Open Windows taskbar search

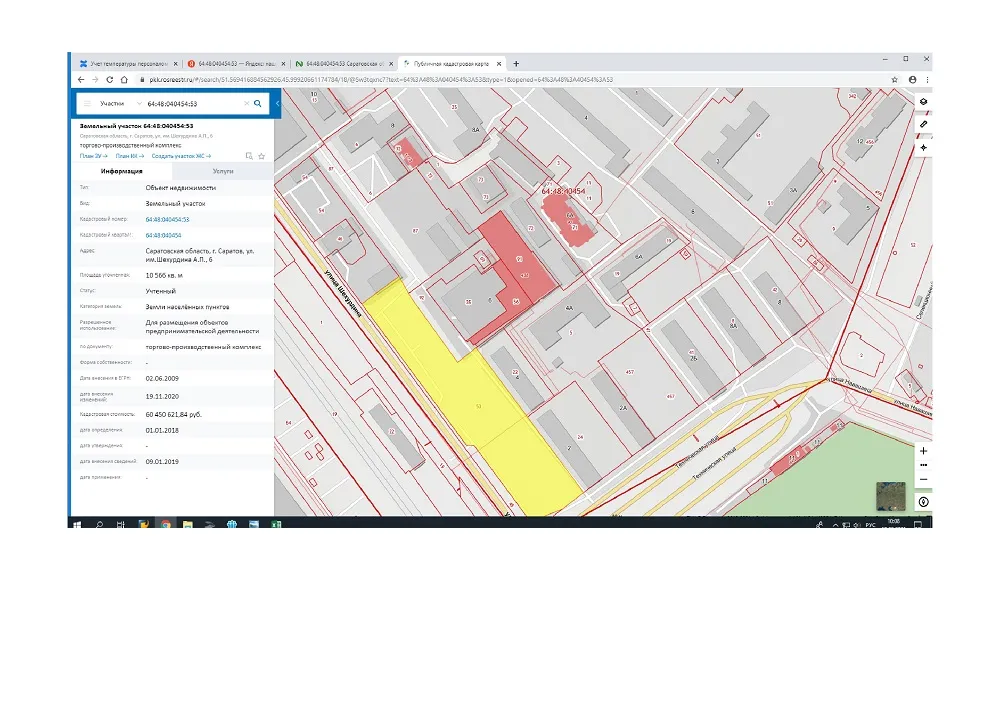tap(99, 524)
